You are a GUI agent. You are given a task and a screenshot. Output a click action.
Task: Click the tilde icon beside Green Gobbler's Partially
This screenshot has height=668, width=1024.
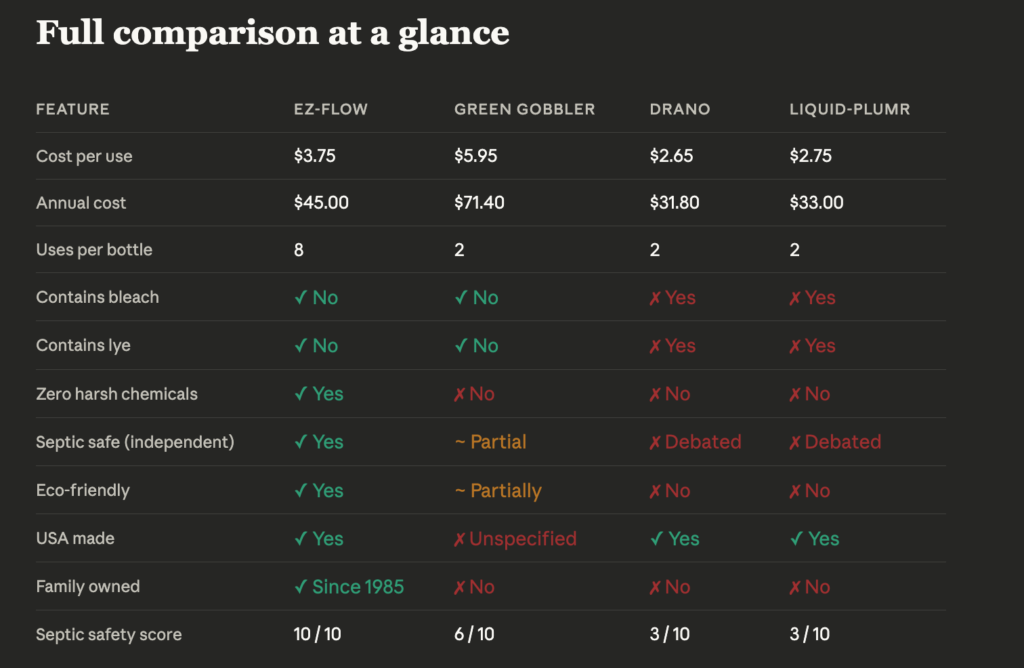tap(460, 491)
